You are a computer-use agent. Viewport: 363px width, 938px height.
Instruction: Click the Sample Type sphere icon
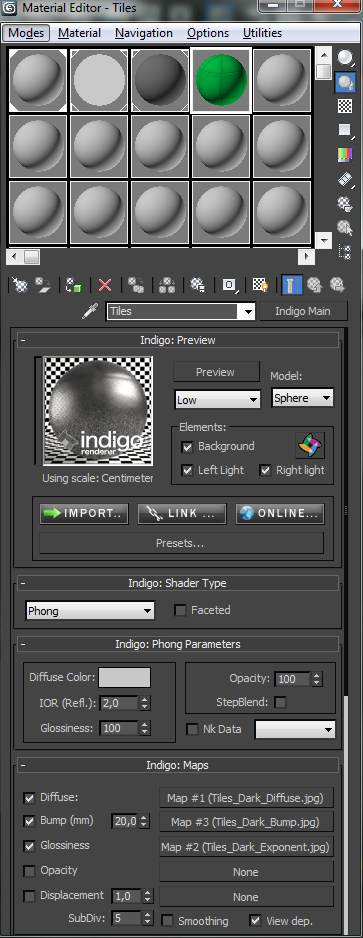point(345,57)
